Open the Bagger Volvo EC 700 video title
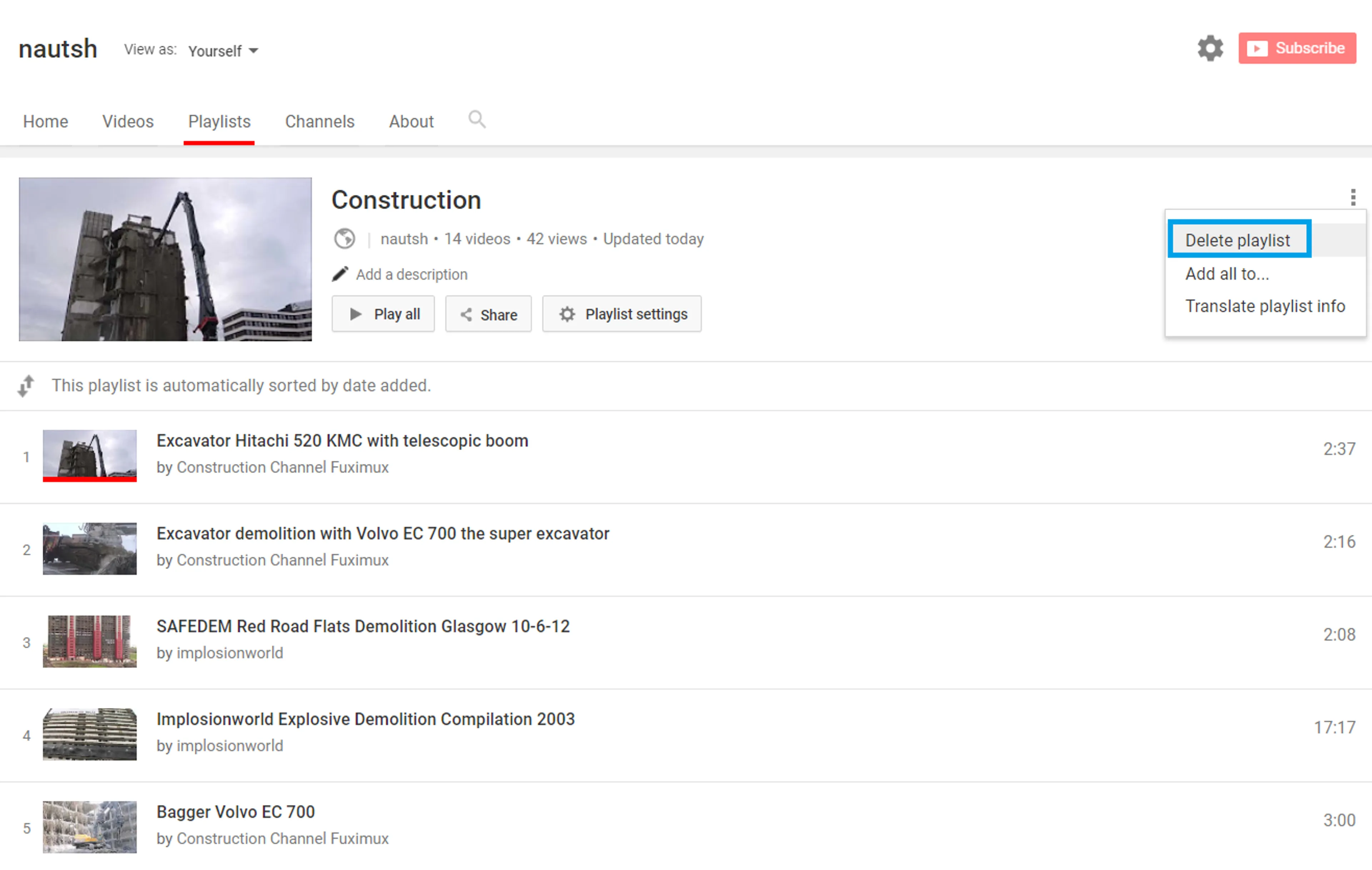Screen dimensions: 1372x870 235,811
